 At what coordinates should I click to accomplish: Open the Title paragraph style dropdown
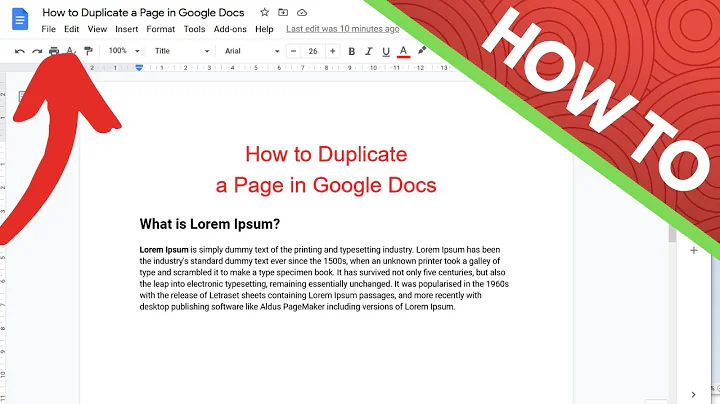pyautogui.click(x=182, y=51)
